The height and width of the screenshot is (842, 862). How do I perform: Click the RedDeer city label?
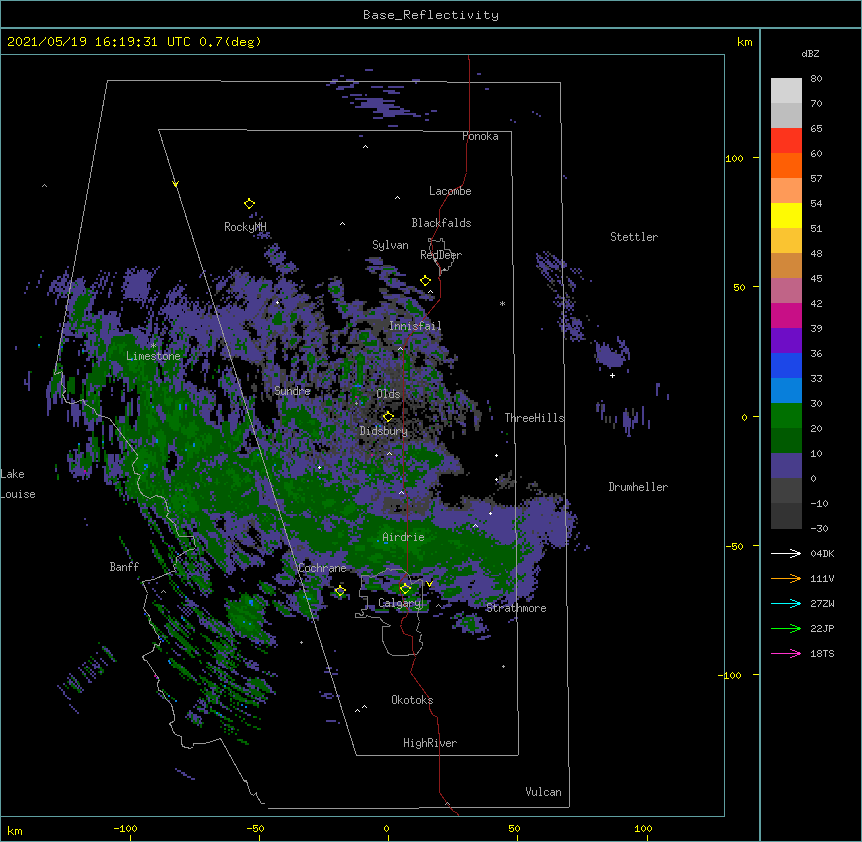point(441,255)
